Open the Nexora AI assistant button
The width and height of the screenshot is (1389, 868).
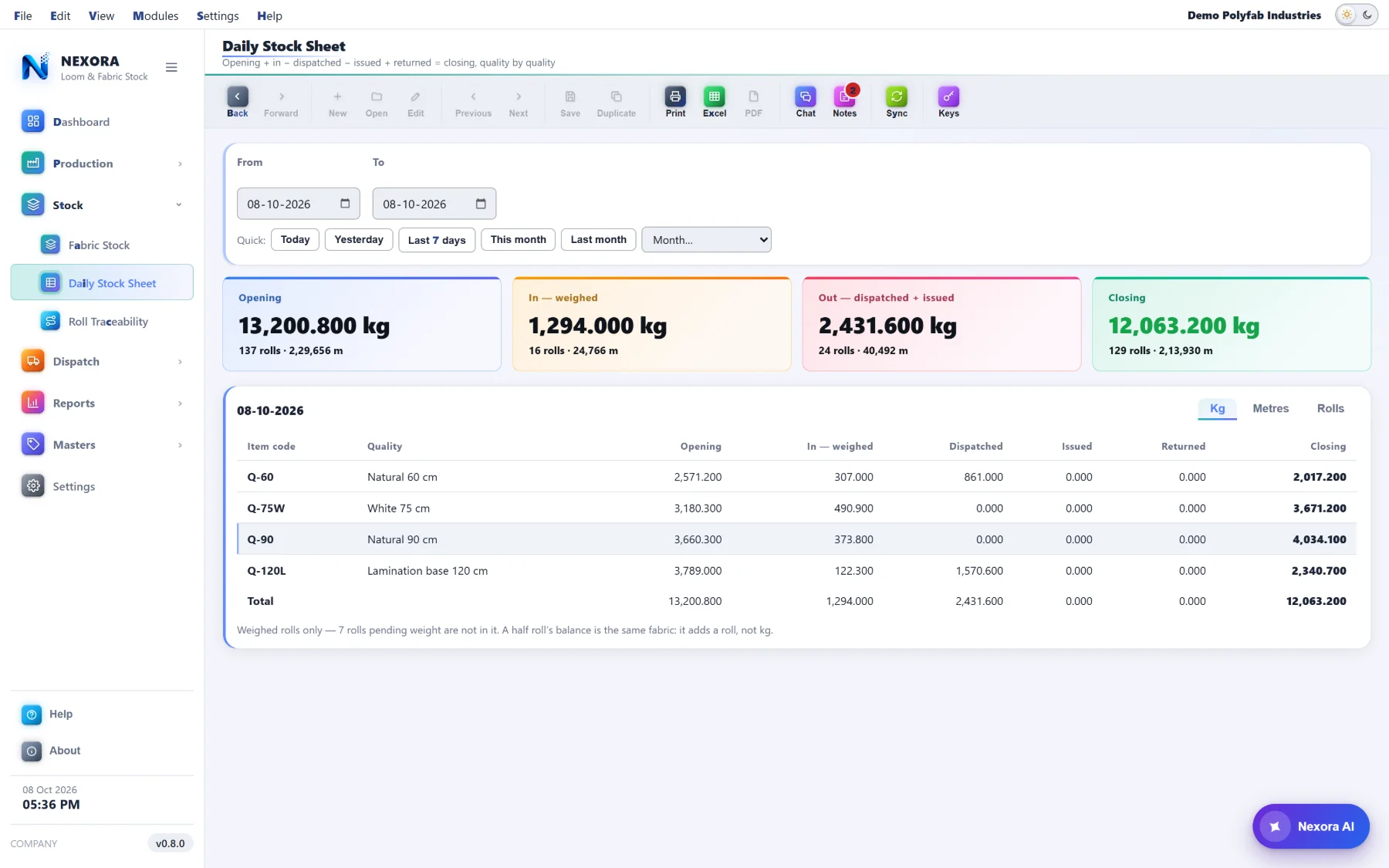point(1310,826)
